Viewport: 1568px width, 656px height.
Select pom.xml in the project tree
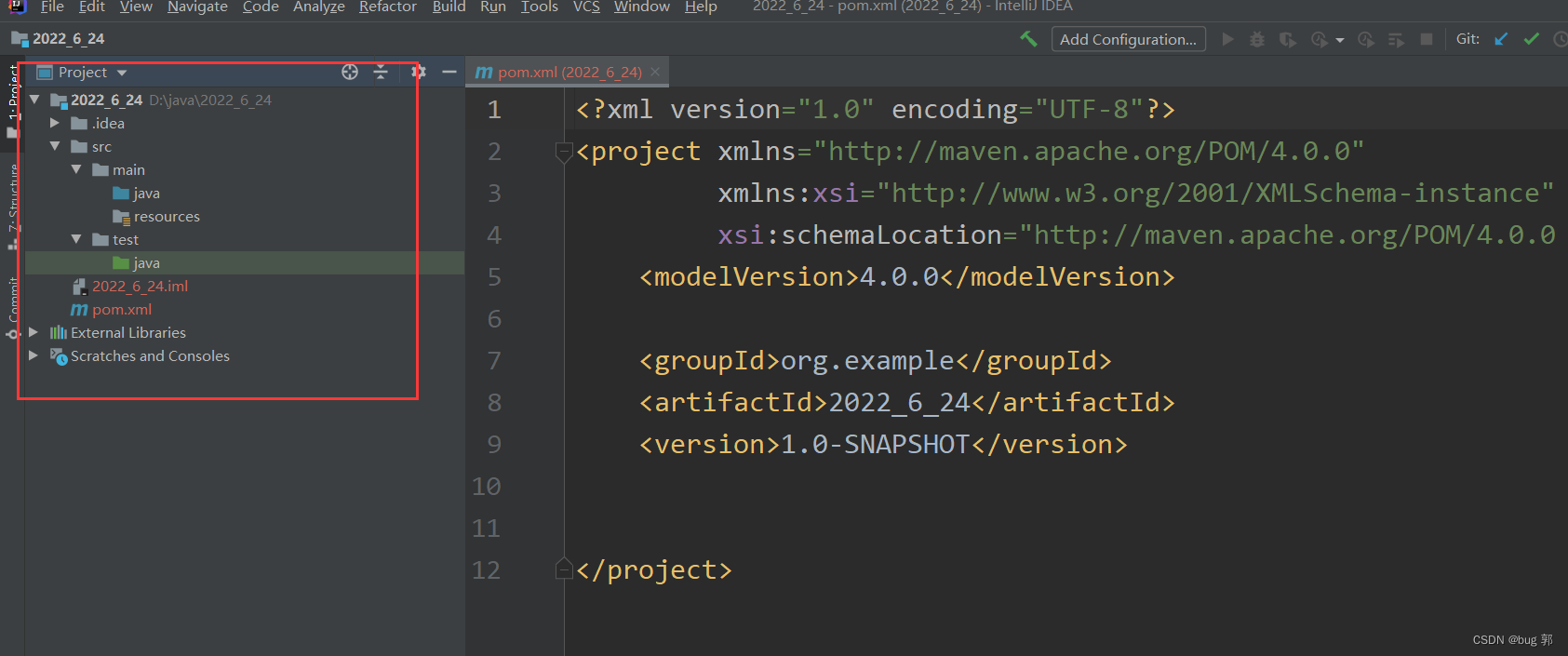click(x=112, y=309)
